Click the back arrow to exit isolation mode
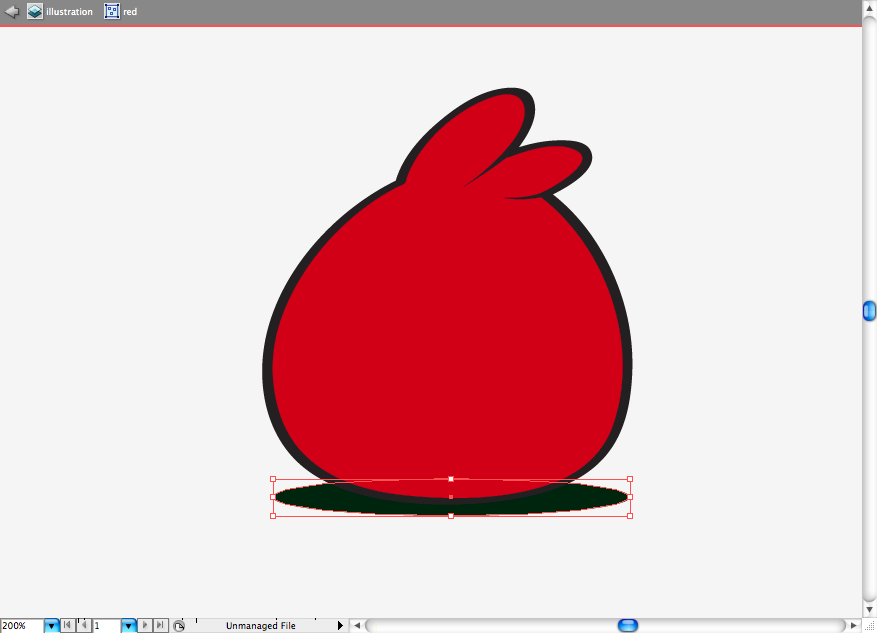 click(x=12, y=11)
